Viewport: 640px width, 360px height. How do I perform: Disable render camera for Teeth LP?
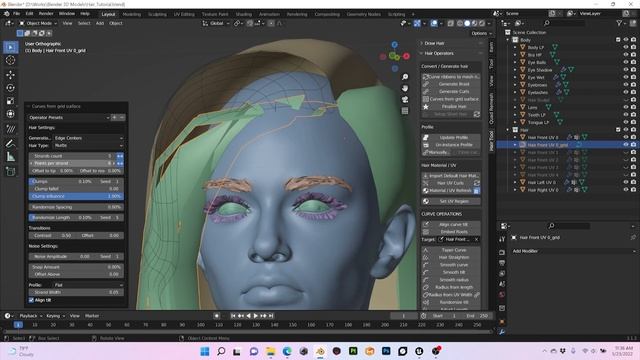pos(633,115)
